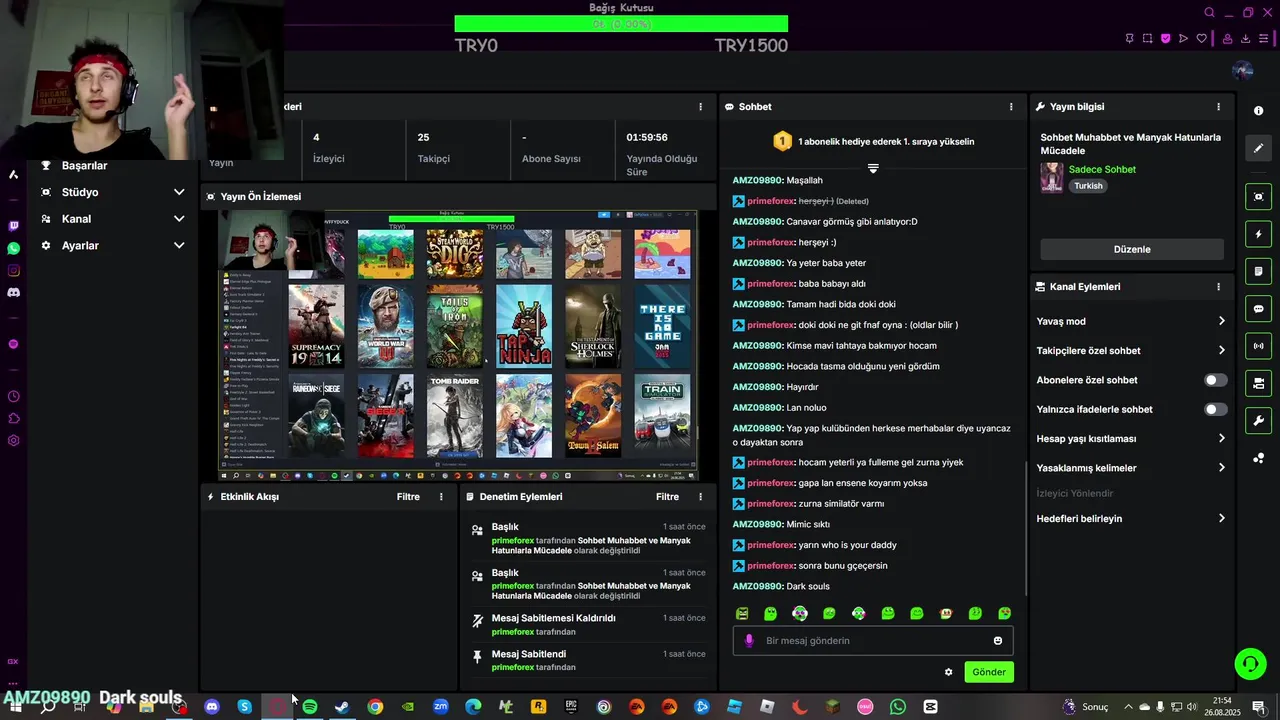Toggle the camera panel icon in right rail
Screen dimensions: 1280x720
pyautogui.click(x=1258, y=383)
